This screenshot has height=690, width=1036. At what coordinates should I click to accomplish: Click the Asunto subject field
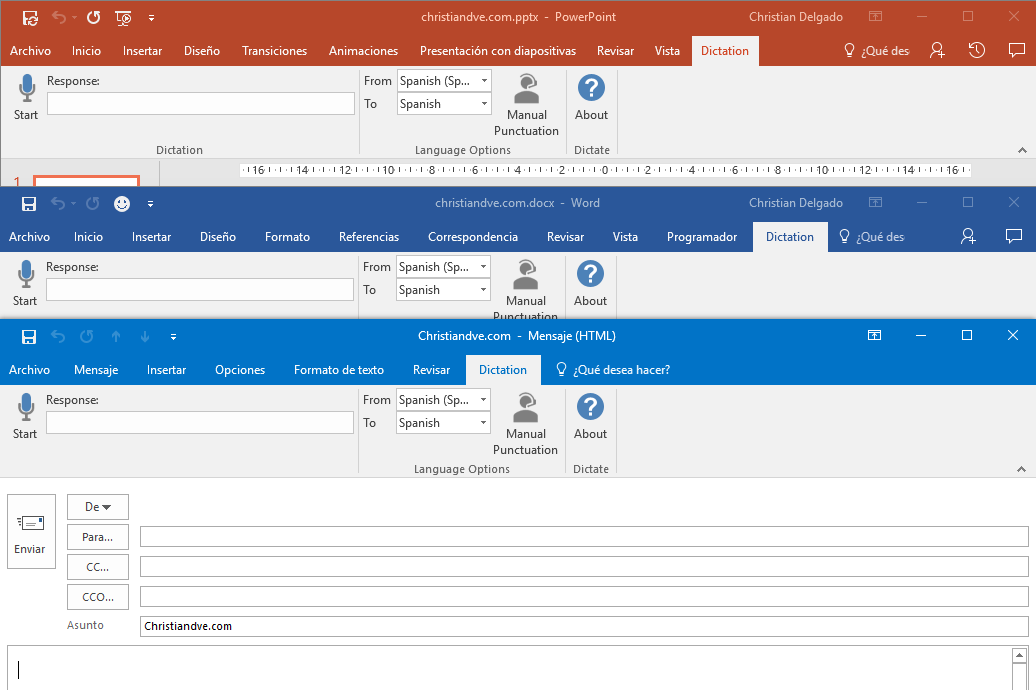click(x=584, y=626)
